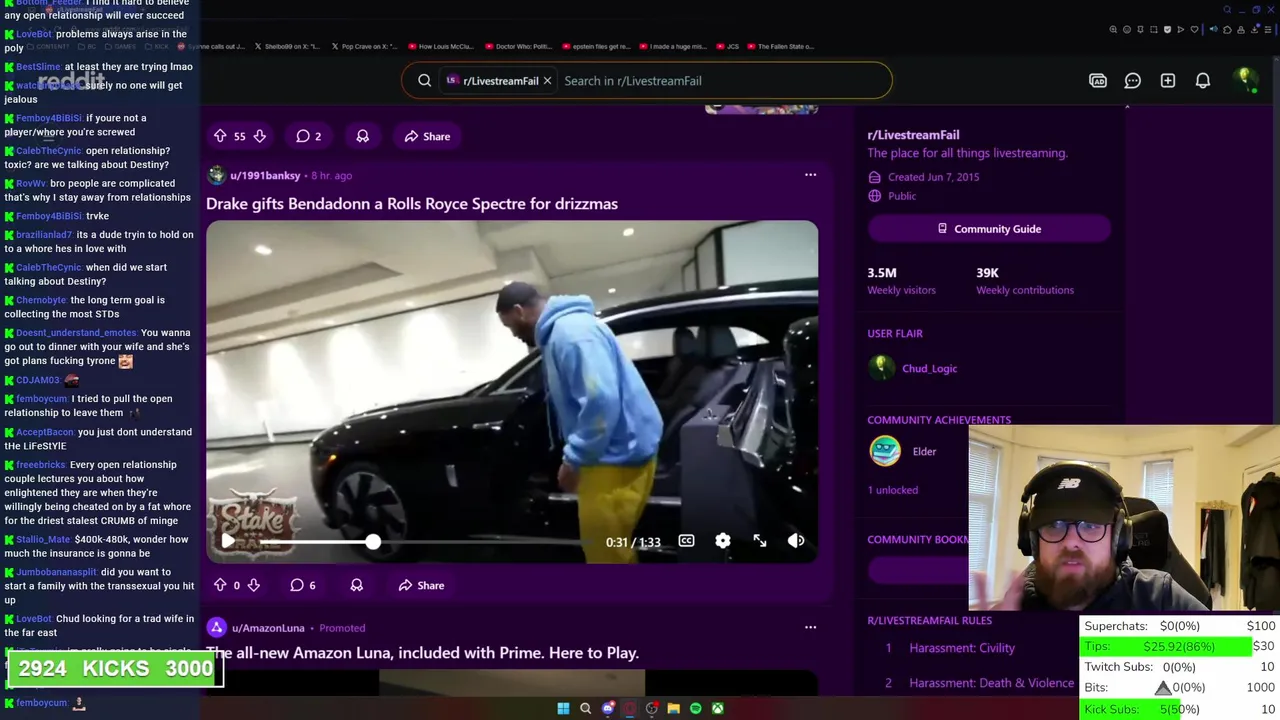Click the Created Jun 7, 2015 text
Screen dimensions: 1280x720
pos(933,177)
